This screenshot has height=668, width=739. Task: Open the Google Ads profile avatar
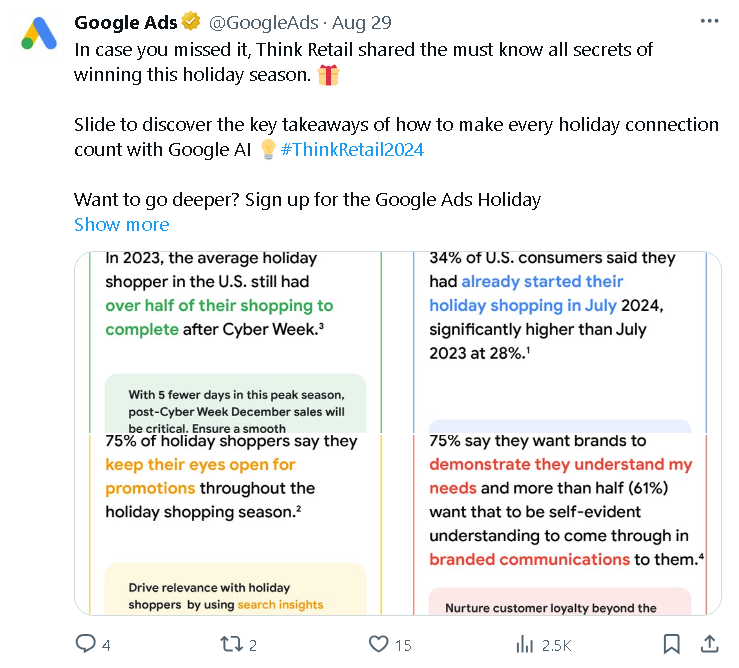38,35
